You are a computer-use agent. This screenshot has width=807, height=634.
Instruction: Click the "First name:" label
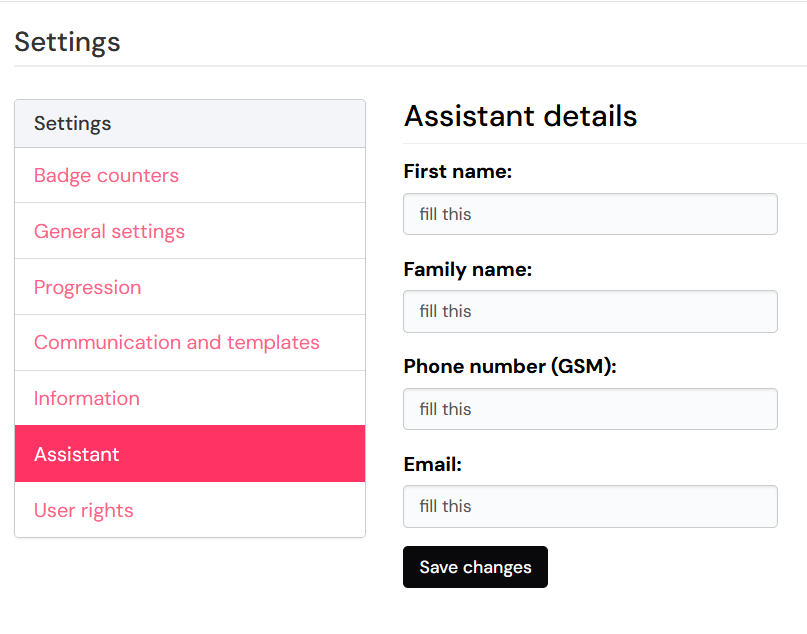pyautogui.click(x=457, y=172)
